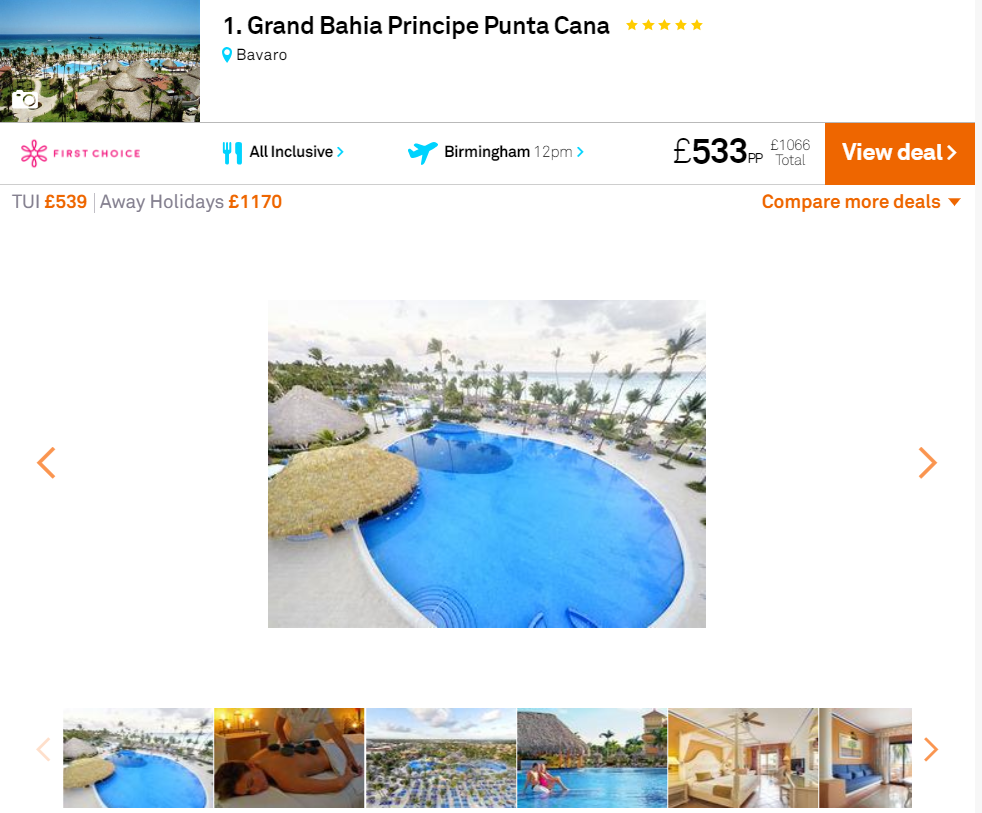Advance thumbnail strip with right arrow
982x813 pixels.
(x=931, y=749)
